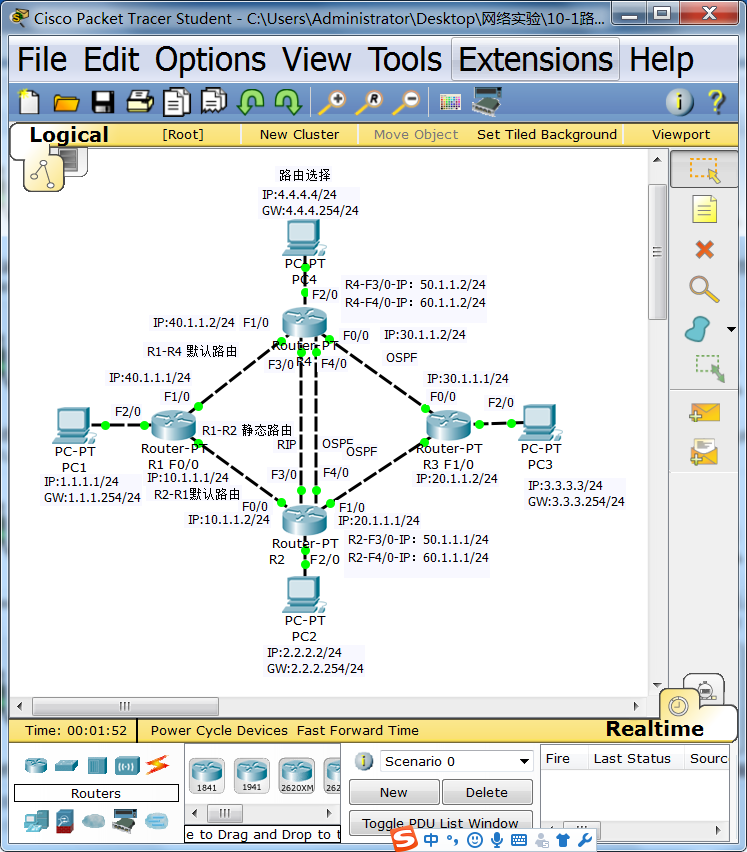Select the Resize Shape tool
Screen dimensions: 747x852
(710, 368)
